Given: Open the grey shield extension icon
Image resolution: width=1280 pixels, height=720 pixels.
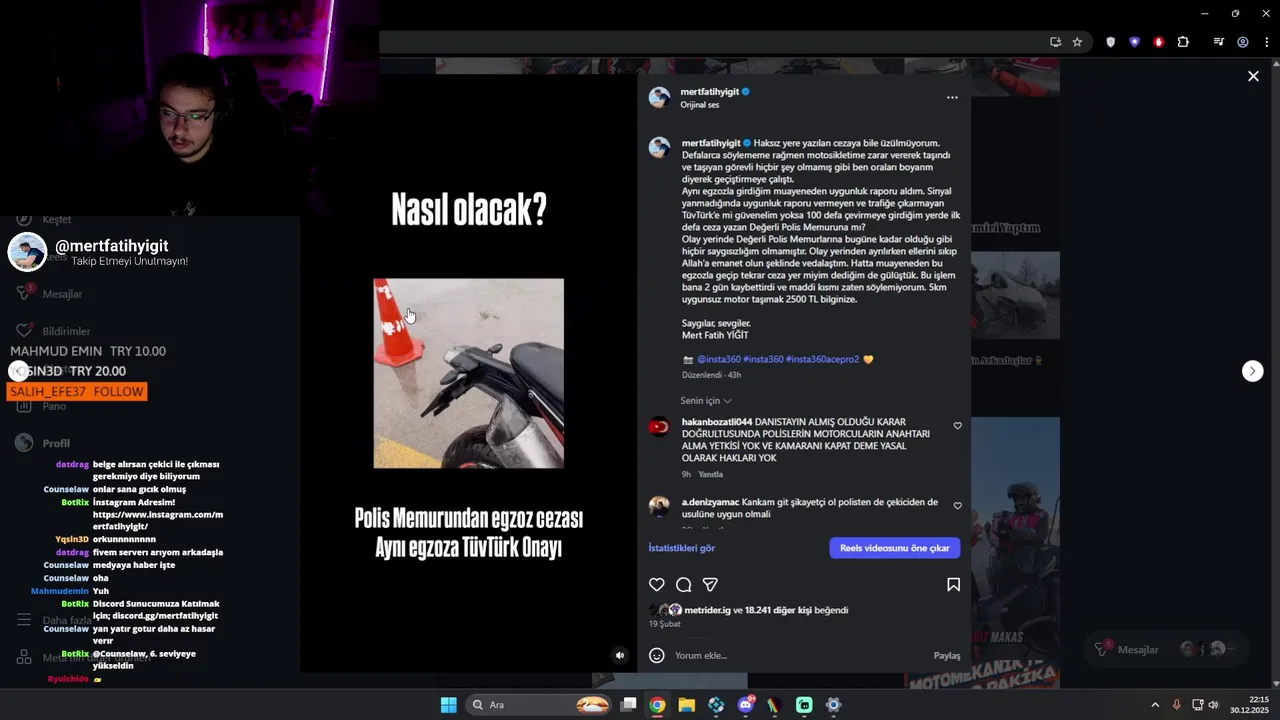Looking at the screenshot, I should [1110, 42].
